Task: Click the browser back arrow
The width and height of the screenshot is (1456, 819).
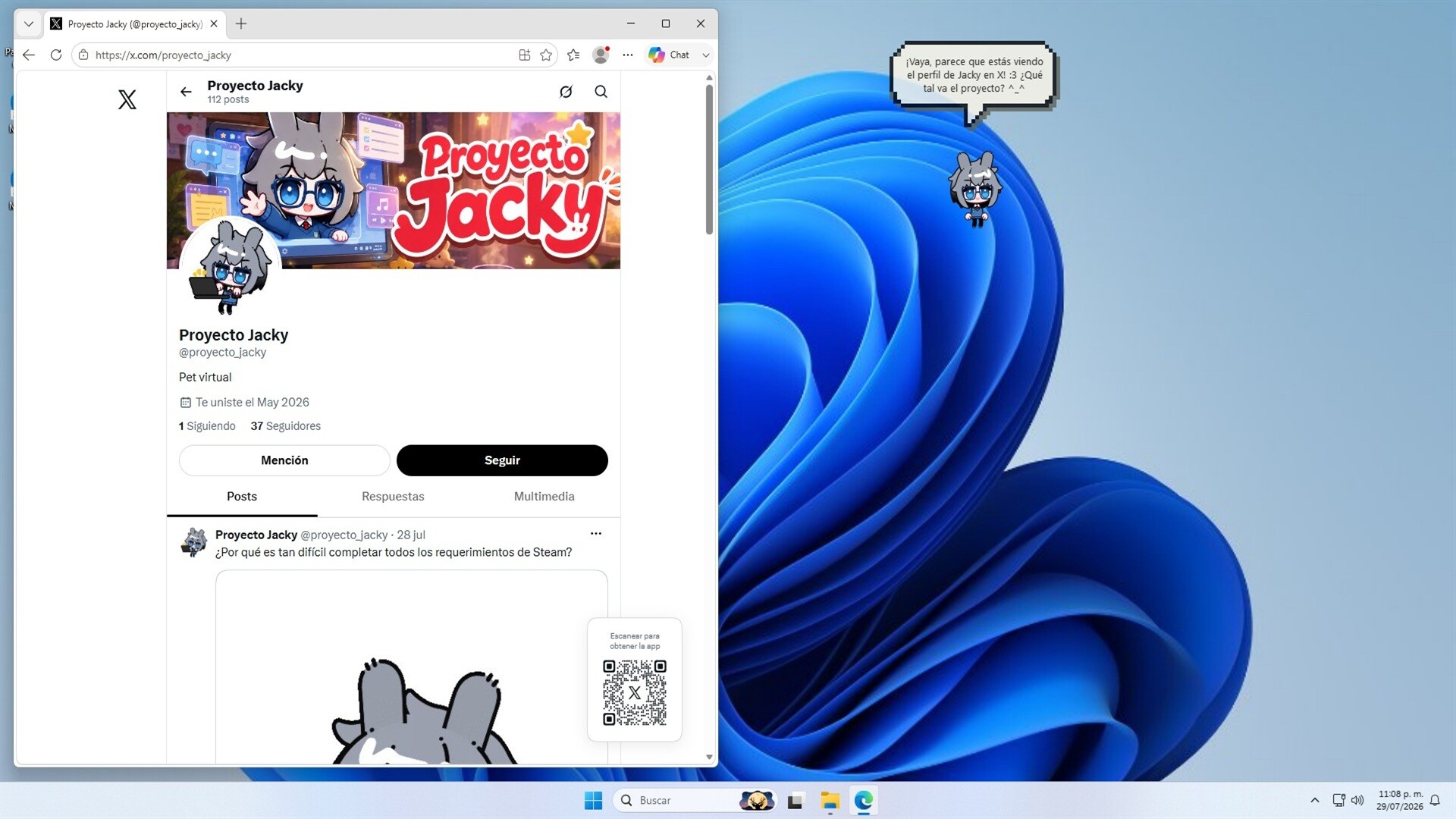Action: pos(29,55)
